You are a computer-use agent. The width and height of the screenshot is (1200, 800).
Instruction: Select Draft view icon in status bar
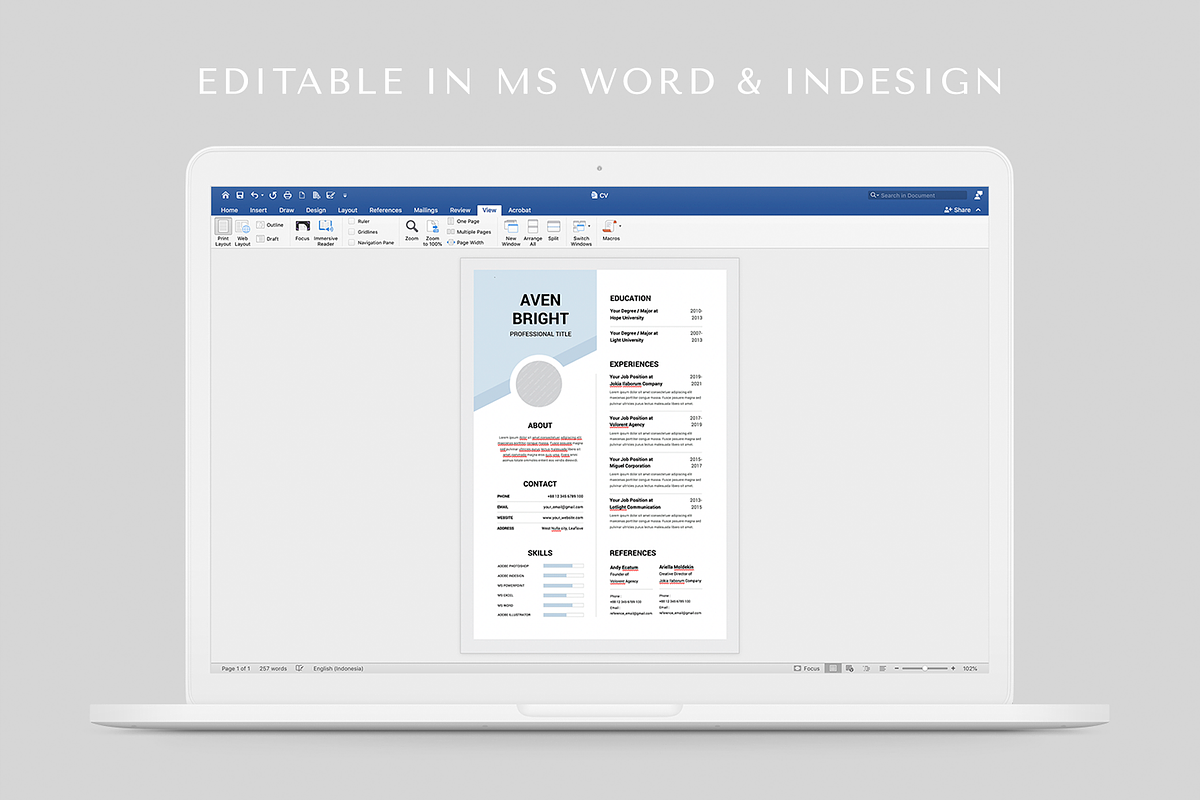(882, 668)
